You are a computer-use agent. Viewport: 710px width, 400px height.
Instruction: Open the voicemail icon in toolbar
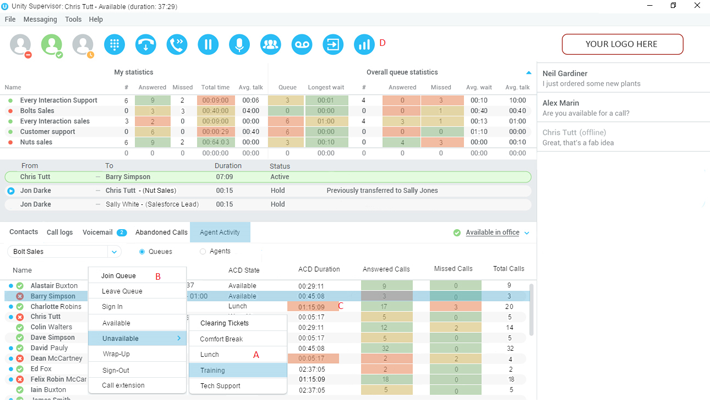coord(302,44)
